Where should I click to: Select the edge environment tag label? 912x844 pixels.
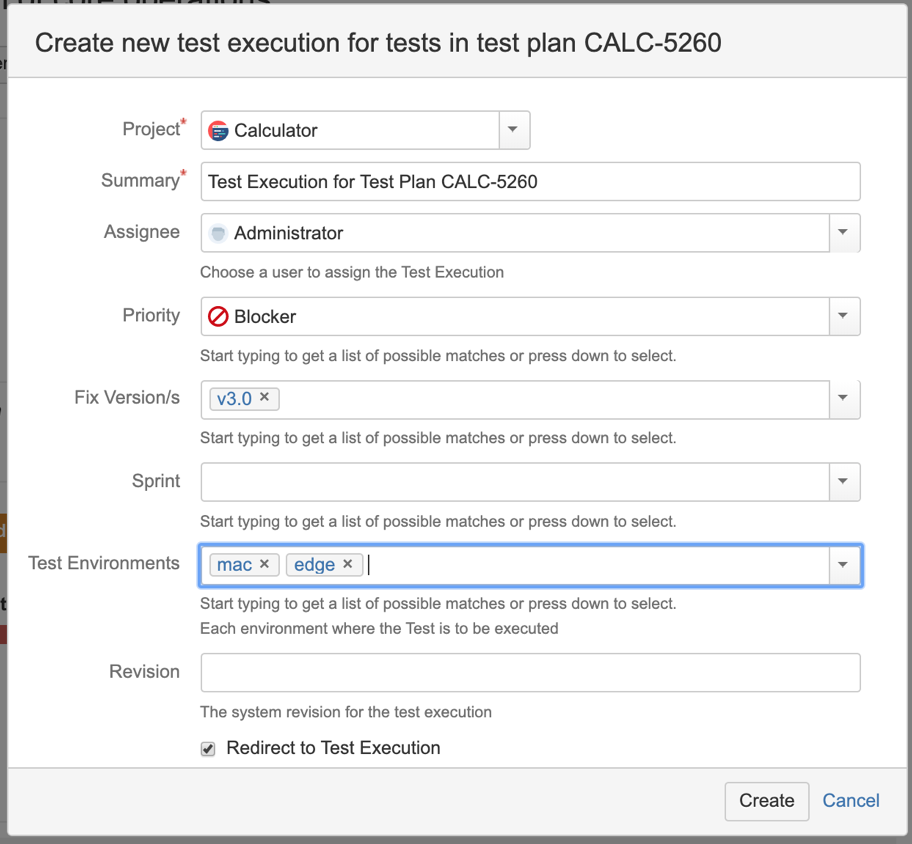pos(314,565)
